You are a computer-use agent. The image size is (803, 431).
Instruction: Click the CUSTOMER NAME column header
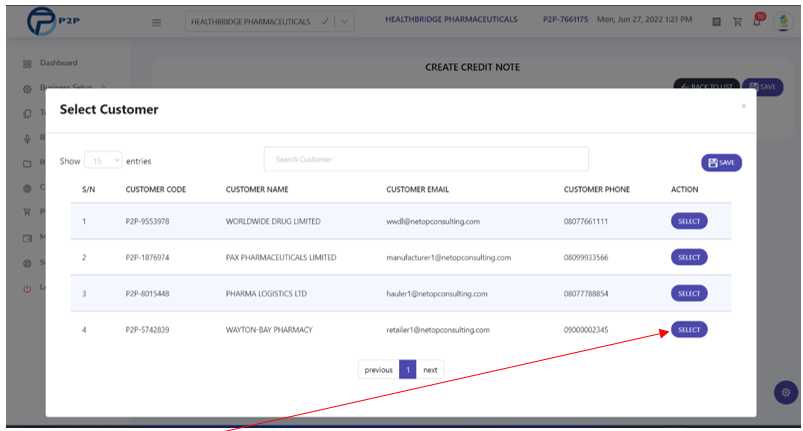coord(257,189)
